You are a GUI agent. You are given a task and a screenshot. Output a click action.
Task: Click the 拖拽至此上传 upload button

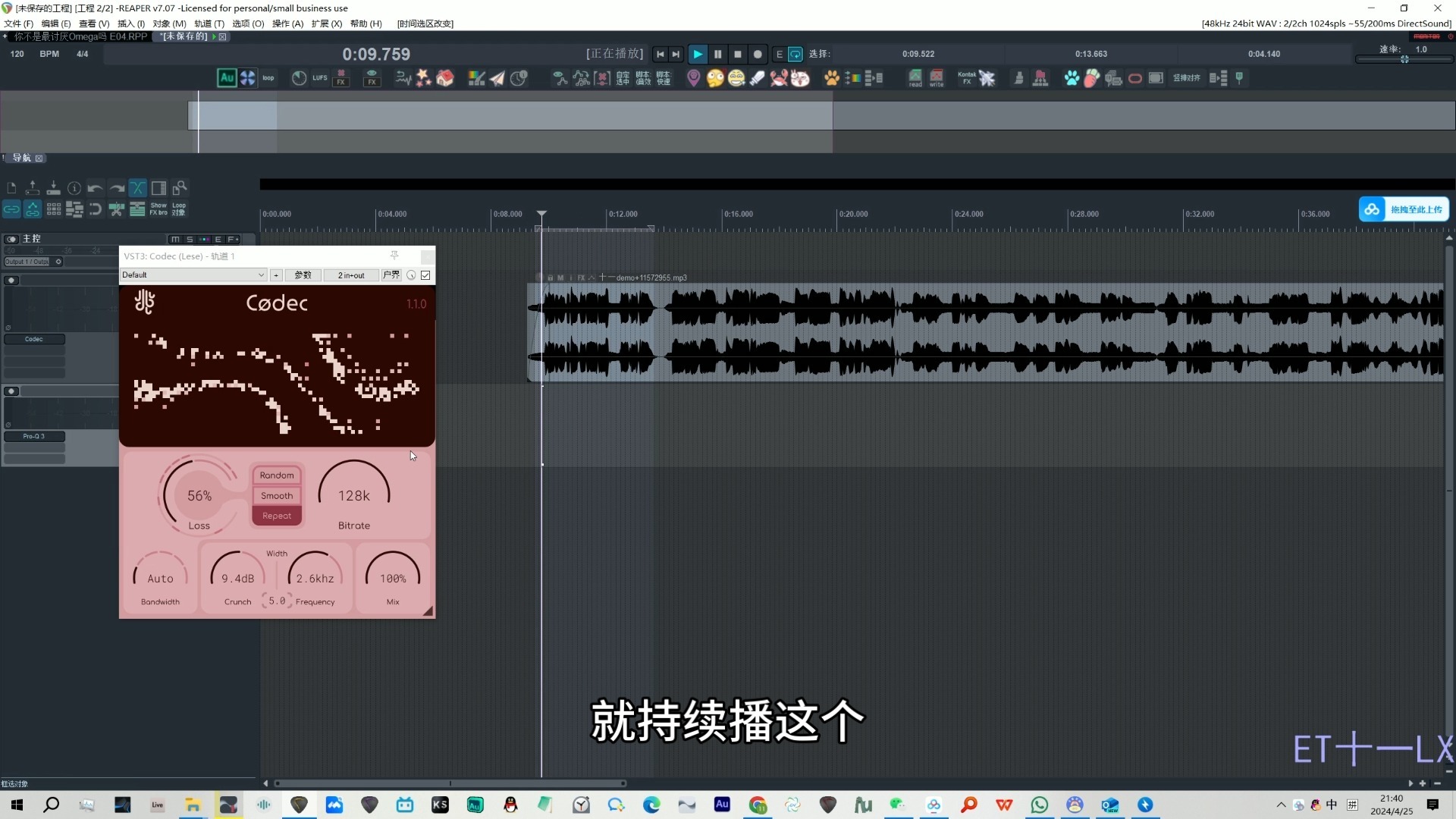click(1404, 209)
